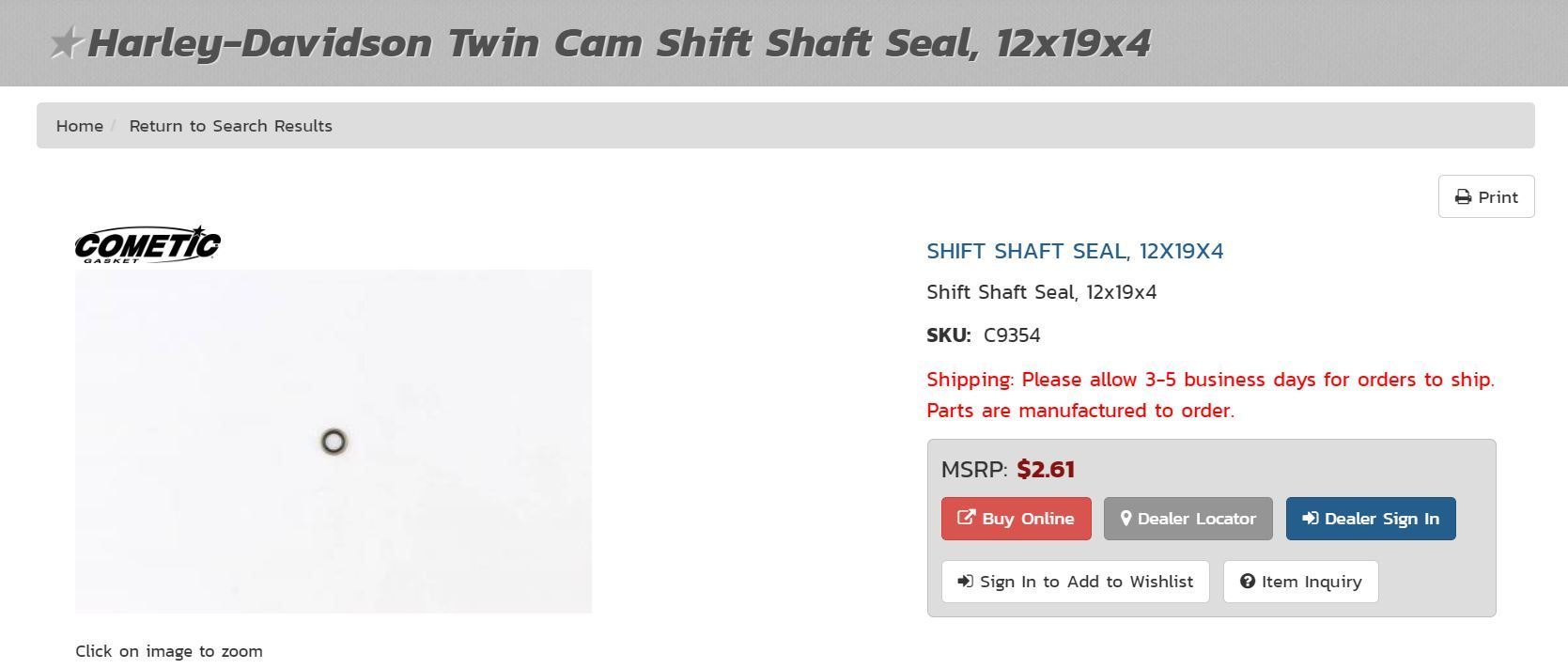Click the SKU number C9354
Screen dimensions: 1568x669
tap(1012, 335)
